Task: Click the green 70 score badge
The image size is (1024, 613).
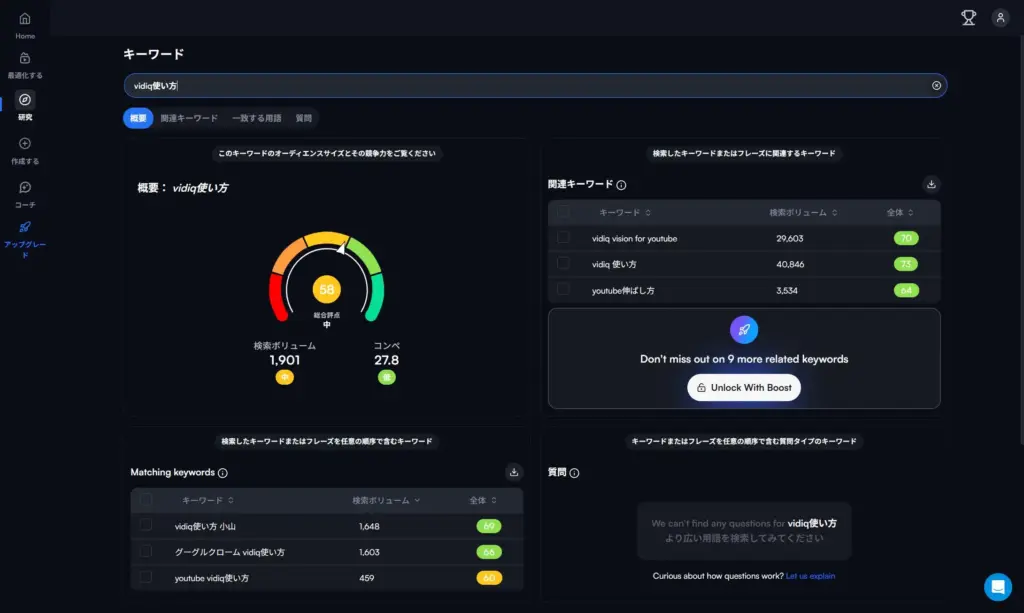Action: click(906, 238)
